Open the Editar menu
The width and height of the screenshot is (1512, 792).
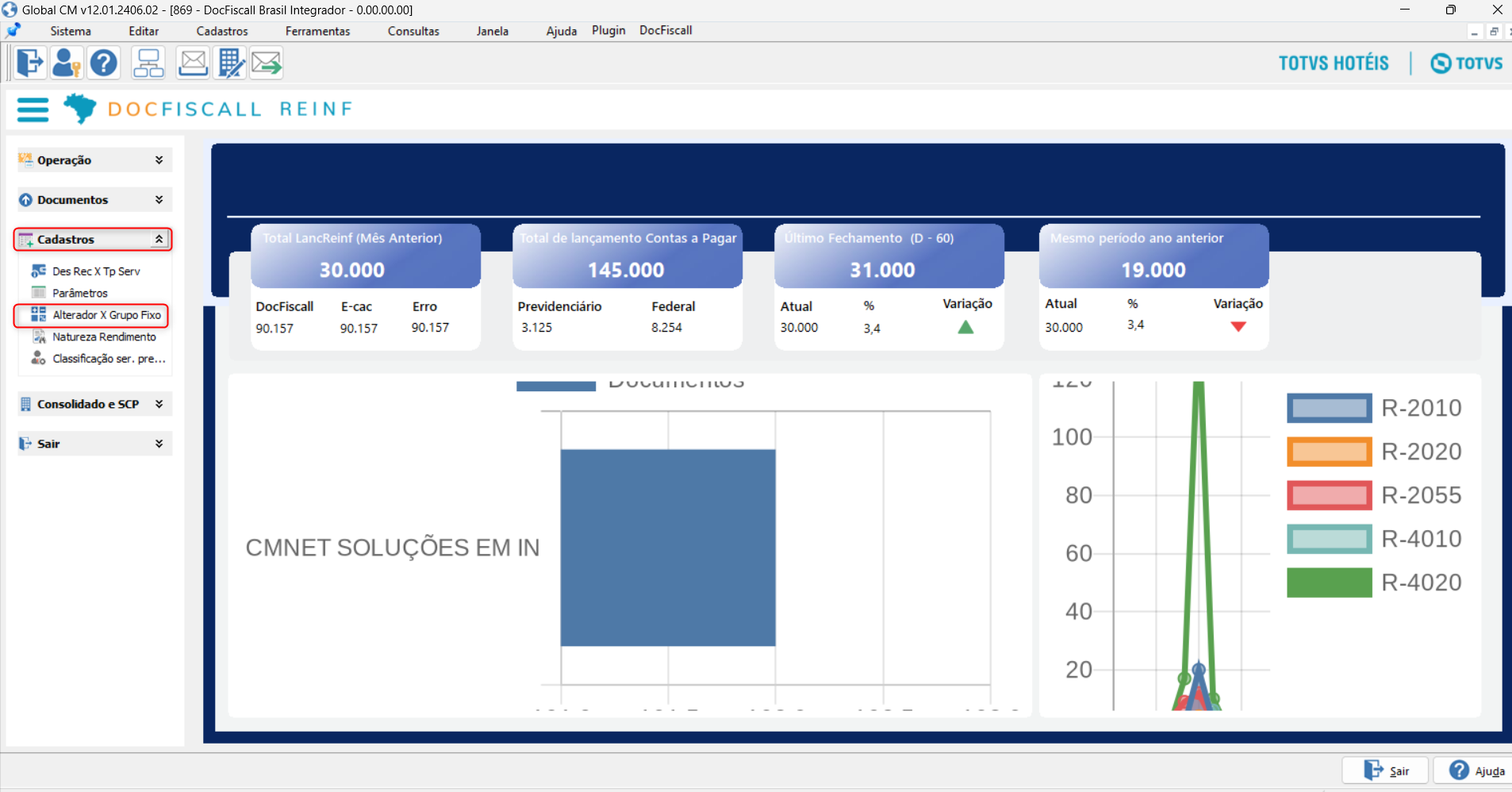pyautogui.click(x=144, y=31)
